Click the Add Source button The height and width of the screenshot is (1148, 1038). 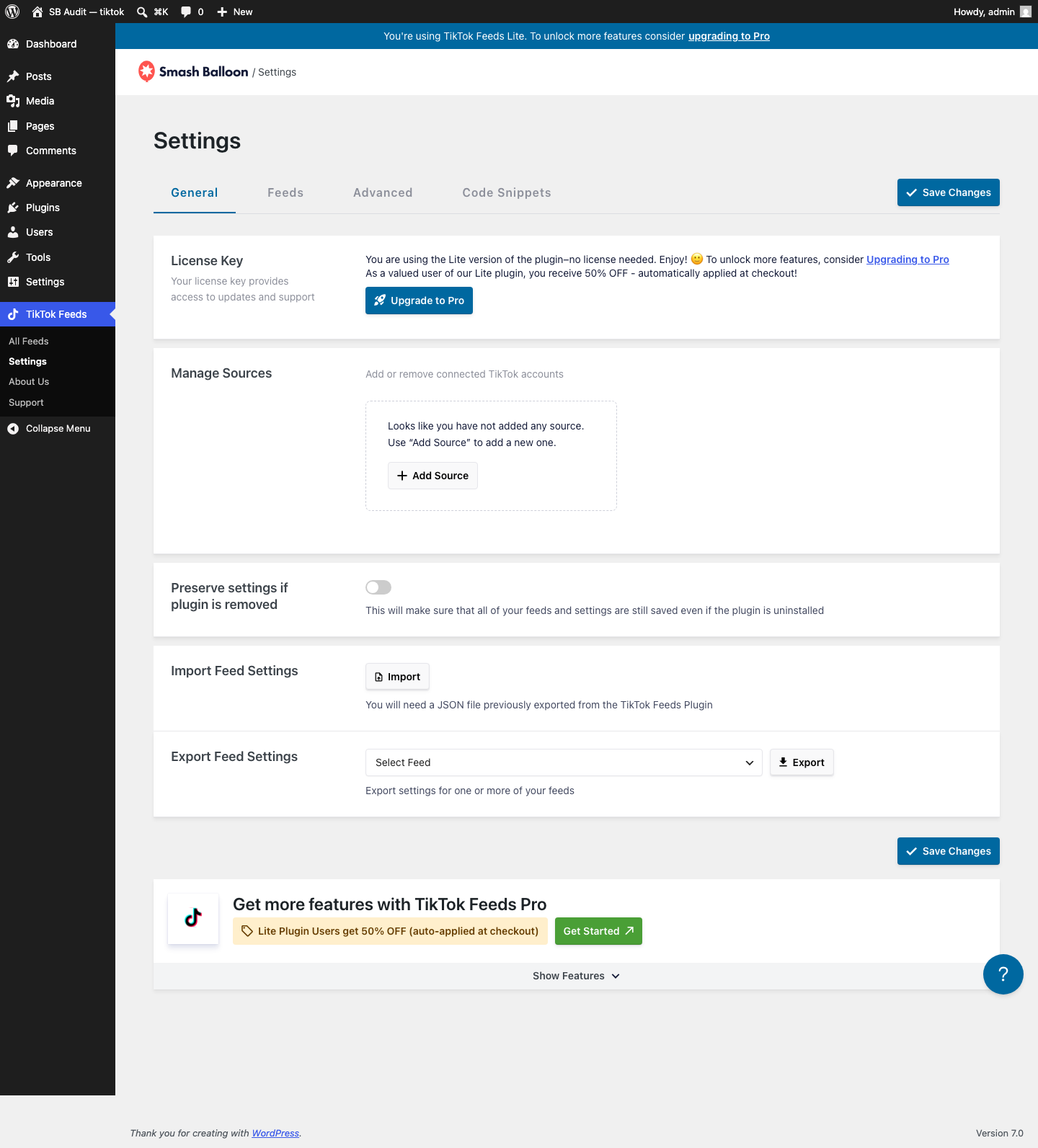[x=432, y=476]
